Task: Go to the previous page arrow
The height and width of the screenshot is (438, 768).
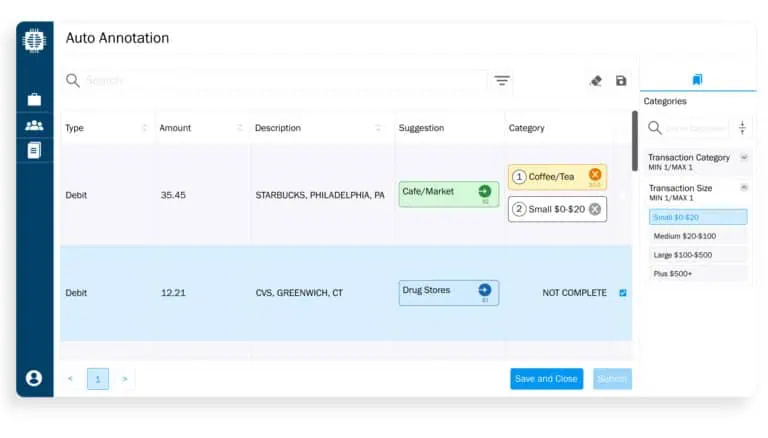Action: pos(70,379)
